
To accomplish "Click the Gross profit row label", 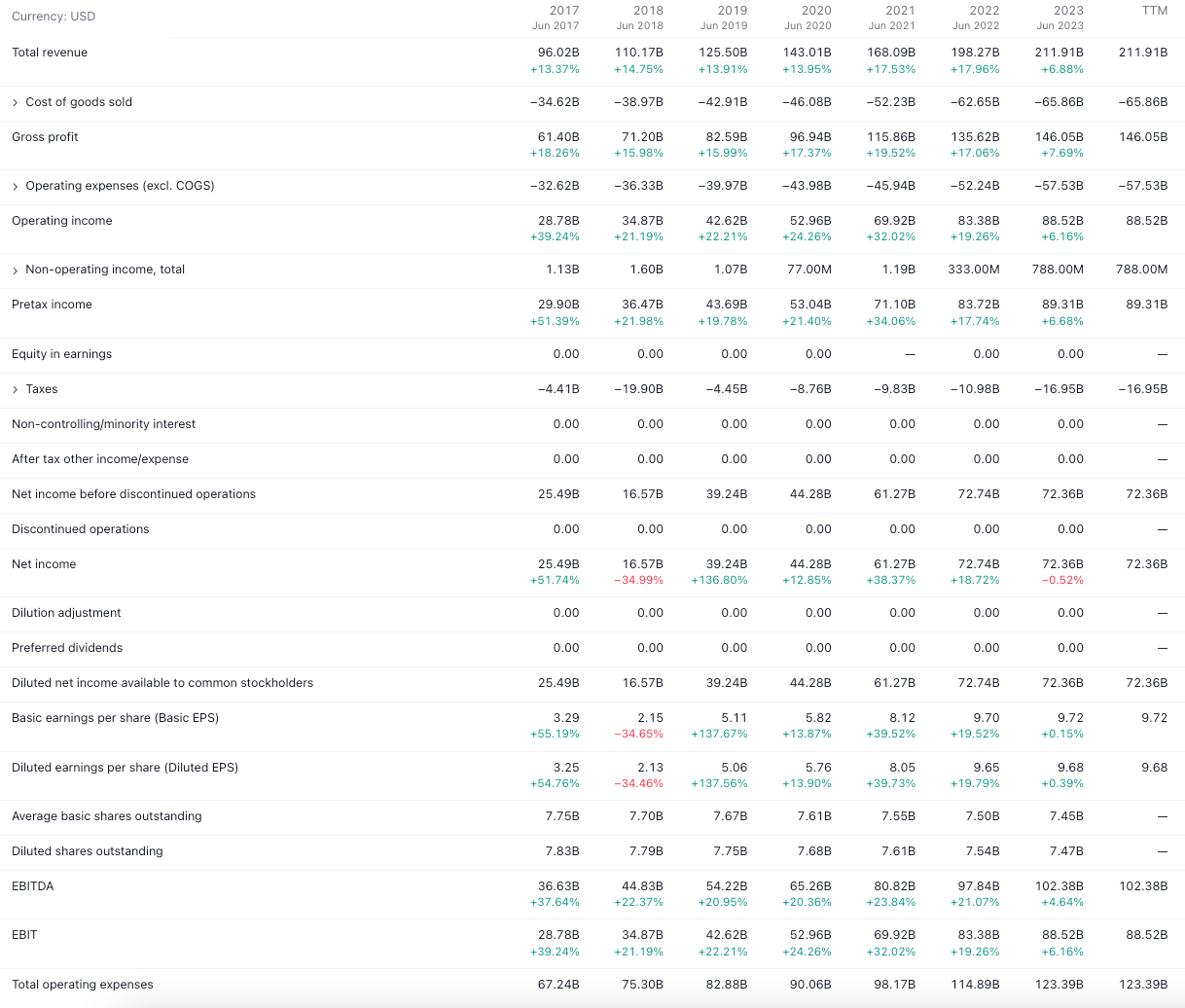I will 46,136.
